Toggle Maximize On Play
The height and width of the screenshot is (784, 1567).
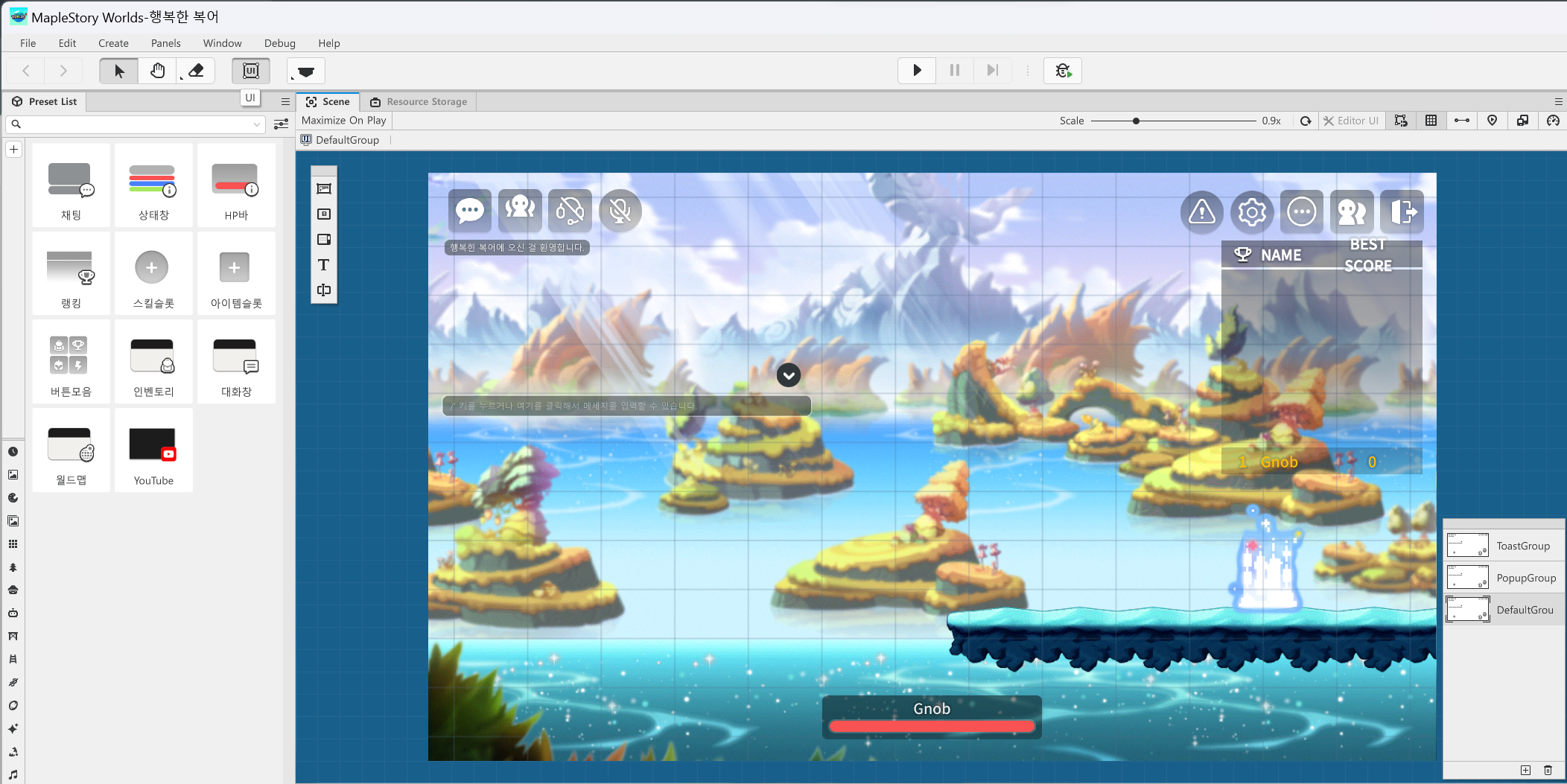click(x=344, y=121)
